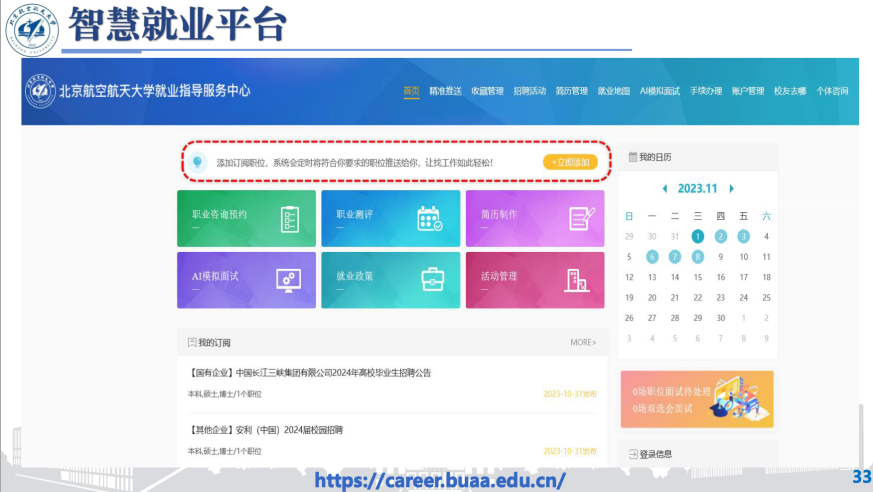Open 中国长江三峡集团 2024 recruitment notice
The image size is (873, 492).
pyautogui.click(x=310, y=373)
